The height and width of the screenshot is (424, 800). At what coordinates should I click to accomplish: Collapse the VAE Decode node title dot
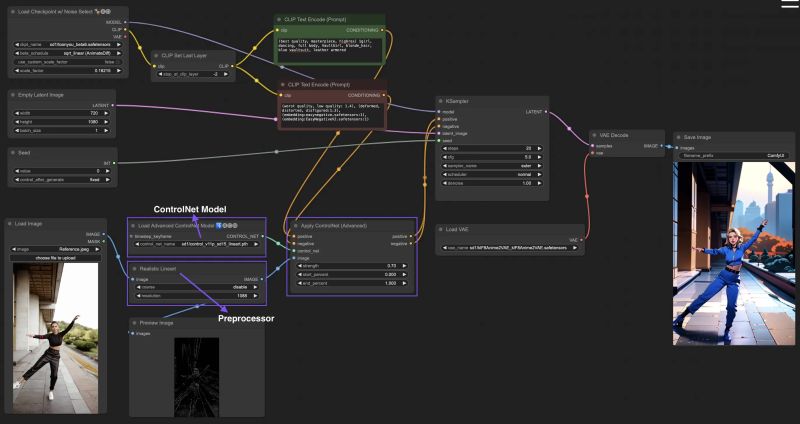pos(594,136)
